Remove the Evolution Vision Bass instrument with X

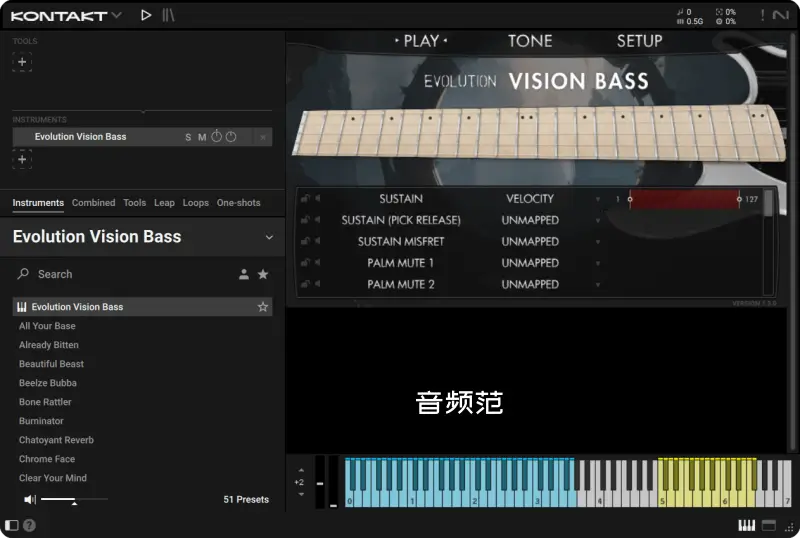coord(263,137)
